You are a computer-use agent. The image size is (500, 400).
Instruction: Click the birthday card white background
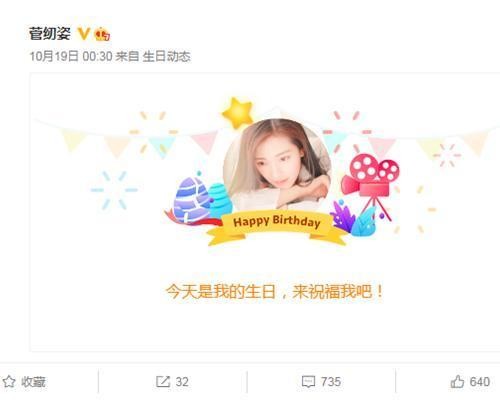click(x=265, y=212)
